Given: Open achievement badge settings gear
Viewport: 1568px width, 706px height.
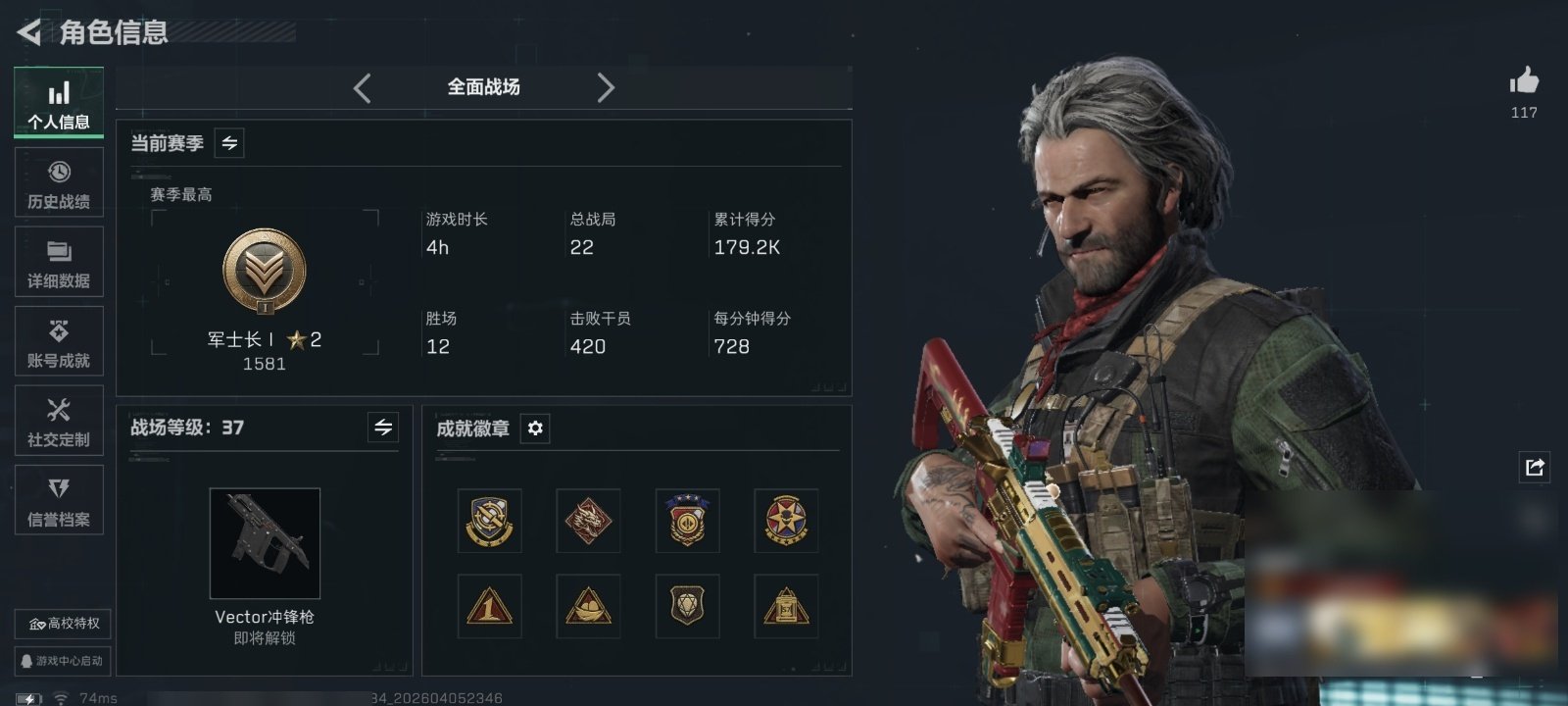Looking at the screenshot, I should click(535, 429).
